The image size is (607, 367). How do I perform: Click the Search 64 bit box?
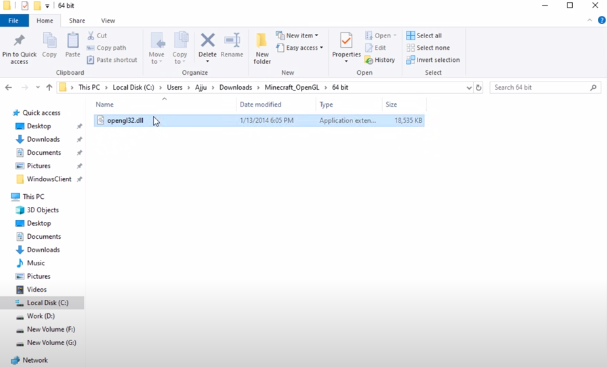click(545, 87)
